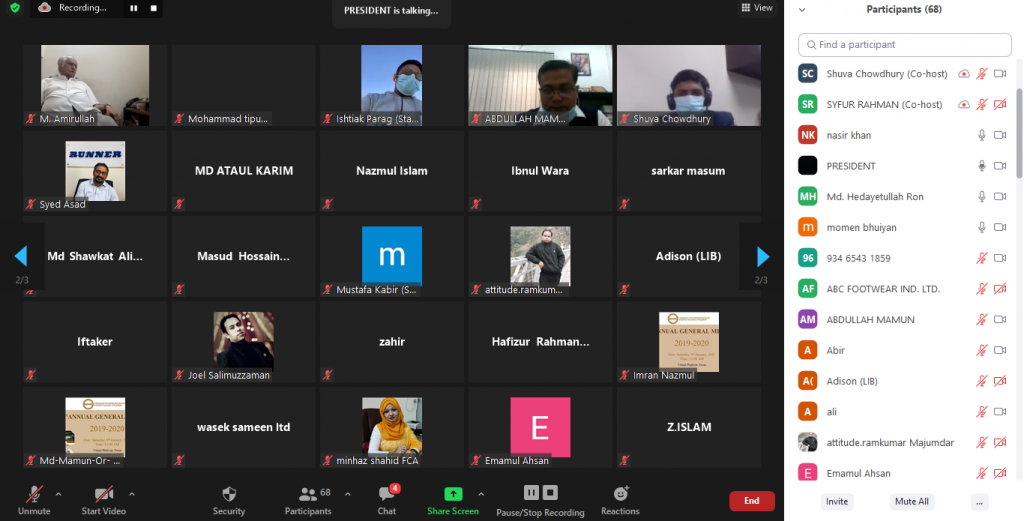This screenshot has height=521, width=1024.
Task: Toggle nasir khan's microphone icon
Action: 982,135
